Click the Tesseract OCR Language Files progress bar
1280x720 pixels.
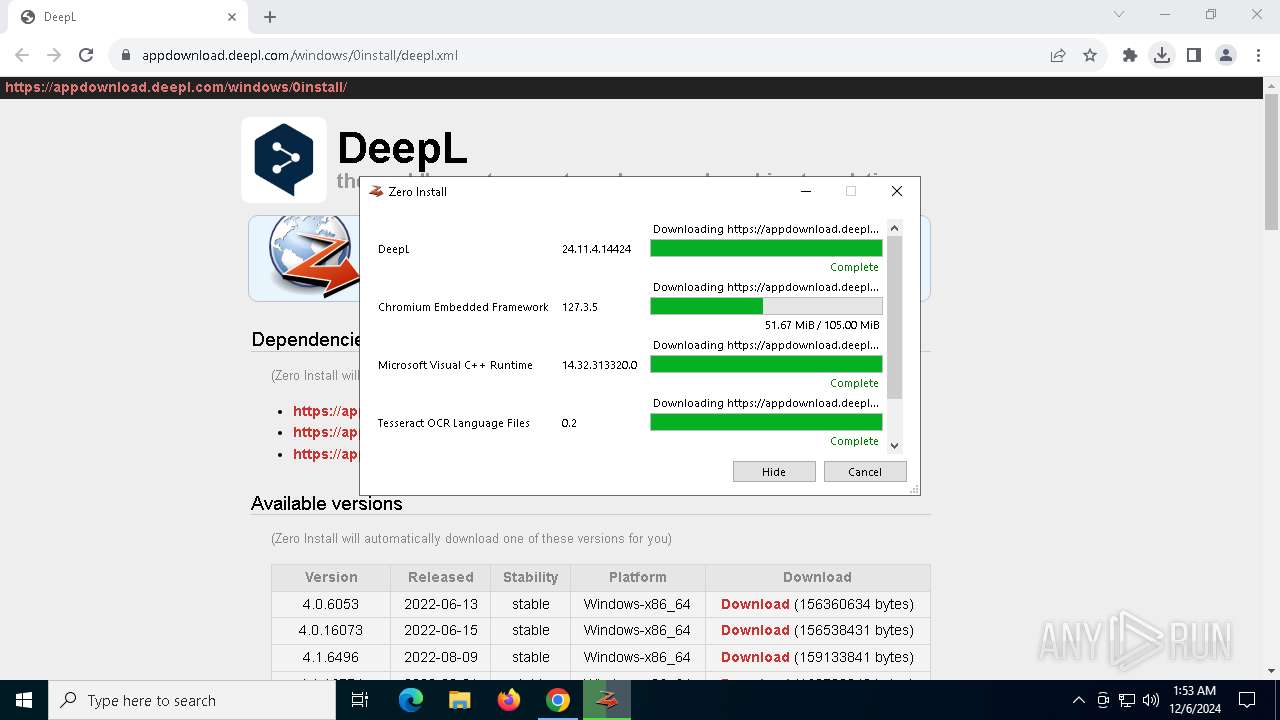click(766, 423)
